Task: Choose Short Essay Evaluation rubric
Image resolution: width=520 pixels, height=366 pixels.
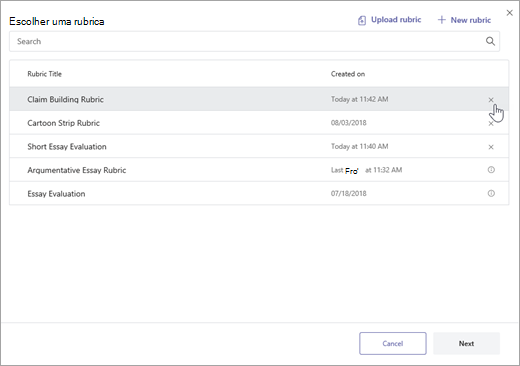Action: (x=259, y=146)
